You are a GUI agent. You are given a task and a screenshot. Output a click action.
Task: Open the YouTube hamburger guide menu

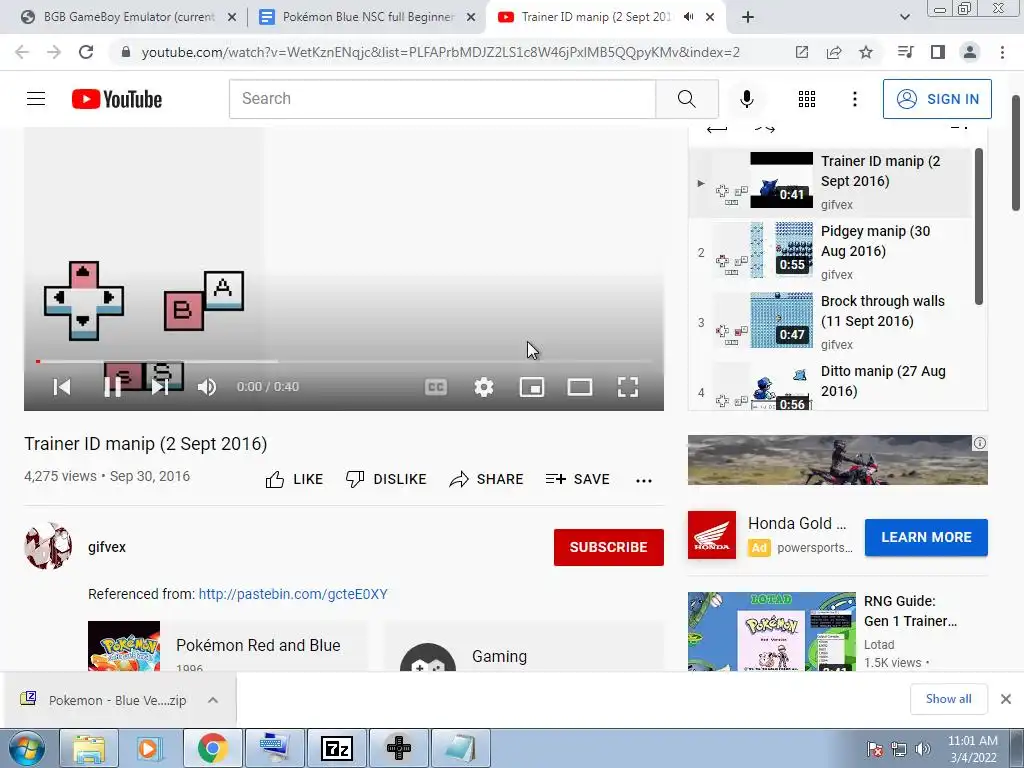tap(36, 99)
